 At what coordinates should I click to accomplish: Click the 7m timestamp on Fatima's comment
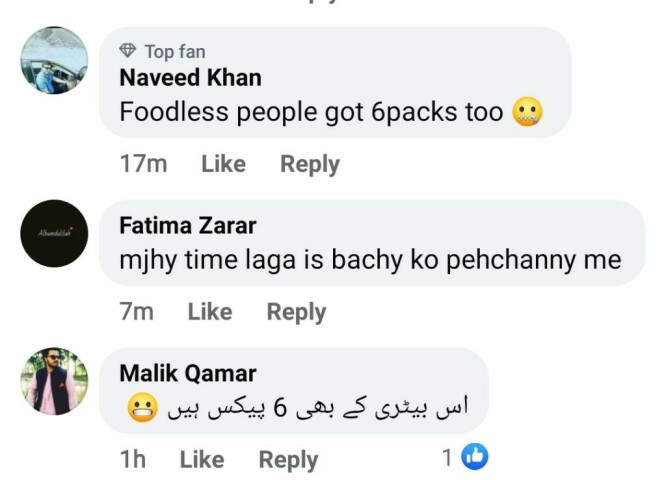(137, 312)
